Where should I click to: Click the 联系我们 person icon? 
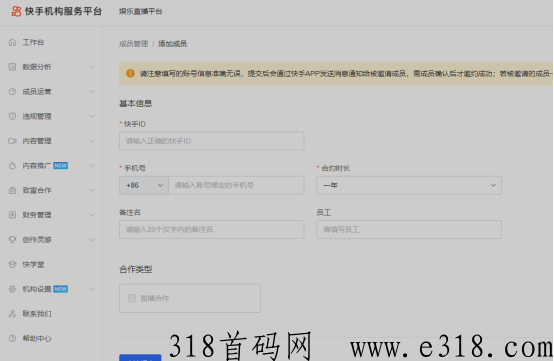[x=12, y=314]
